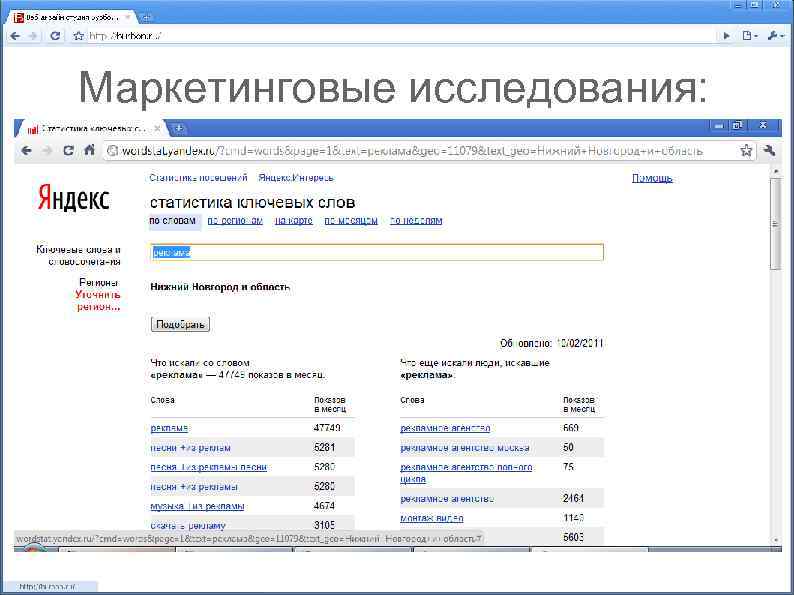Click outer browser Forward arrow

33,36
